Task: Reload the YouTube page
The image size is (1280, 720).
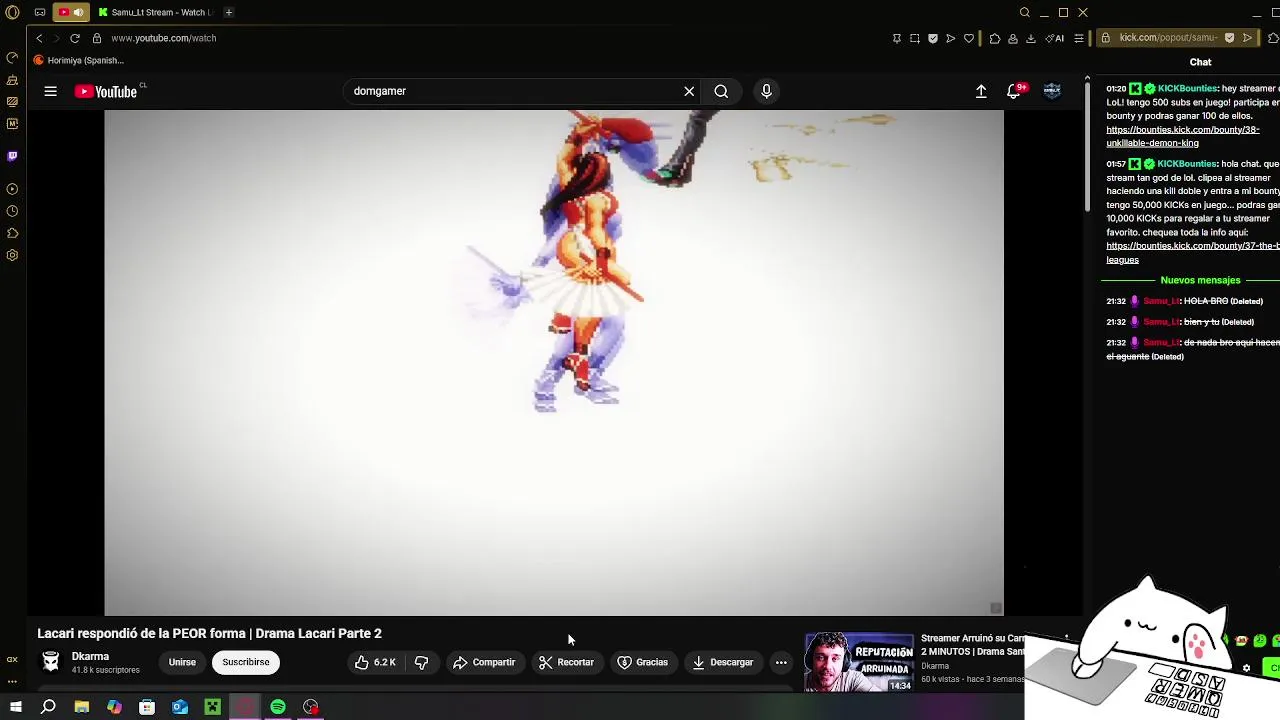Action: pyautogui.click(x=75, y=38)
